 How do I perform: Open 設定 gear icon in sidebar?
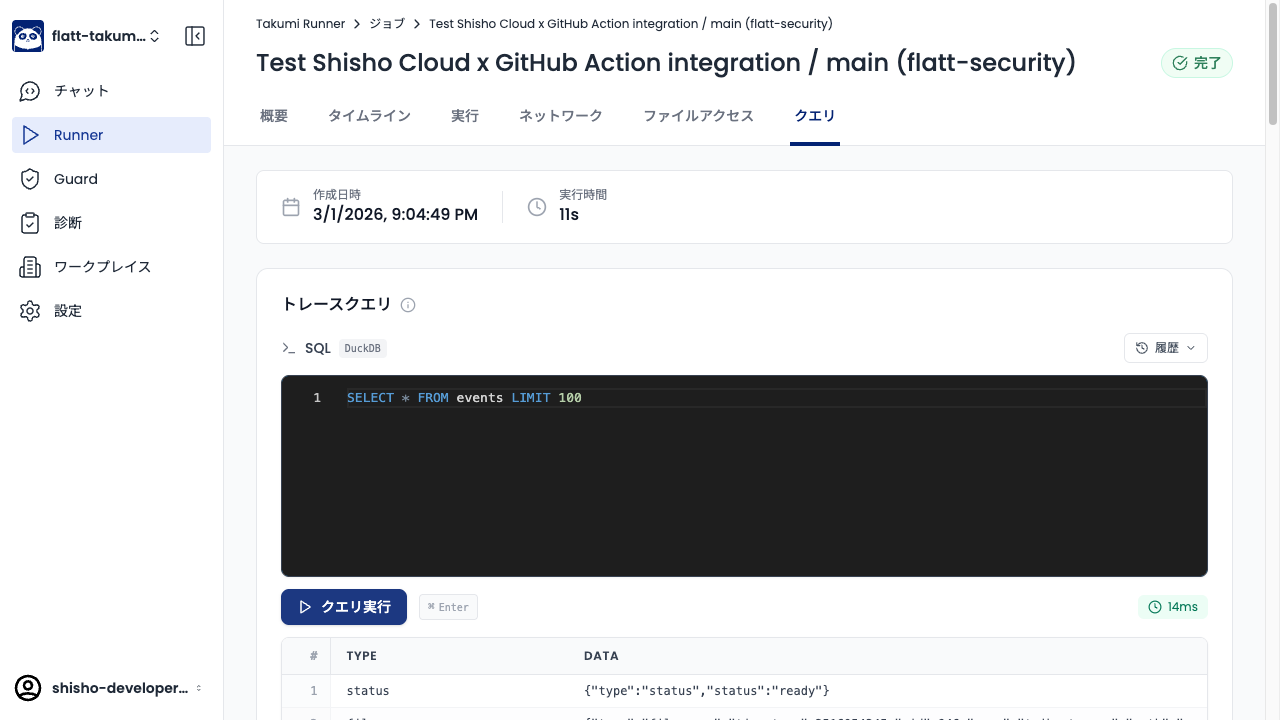tap(30, 311)
